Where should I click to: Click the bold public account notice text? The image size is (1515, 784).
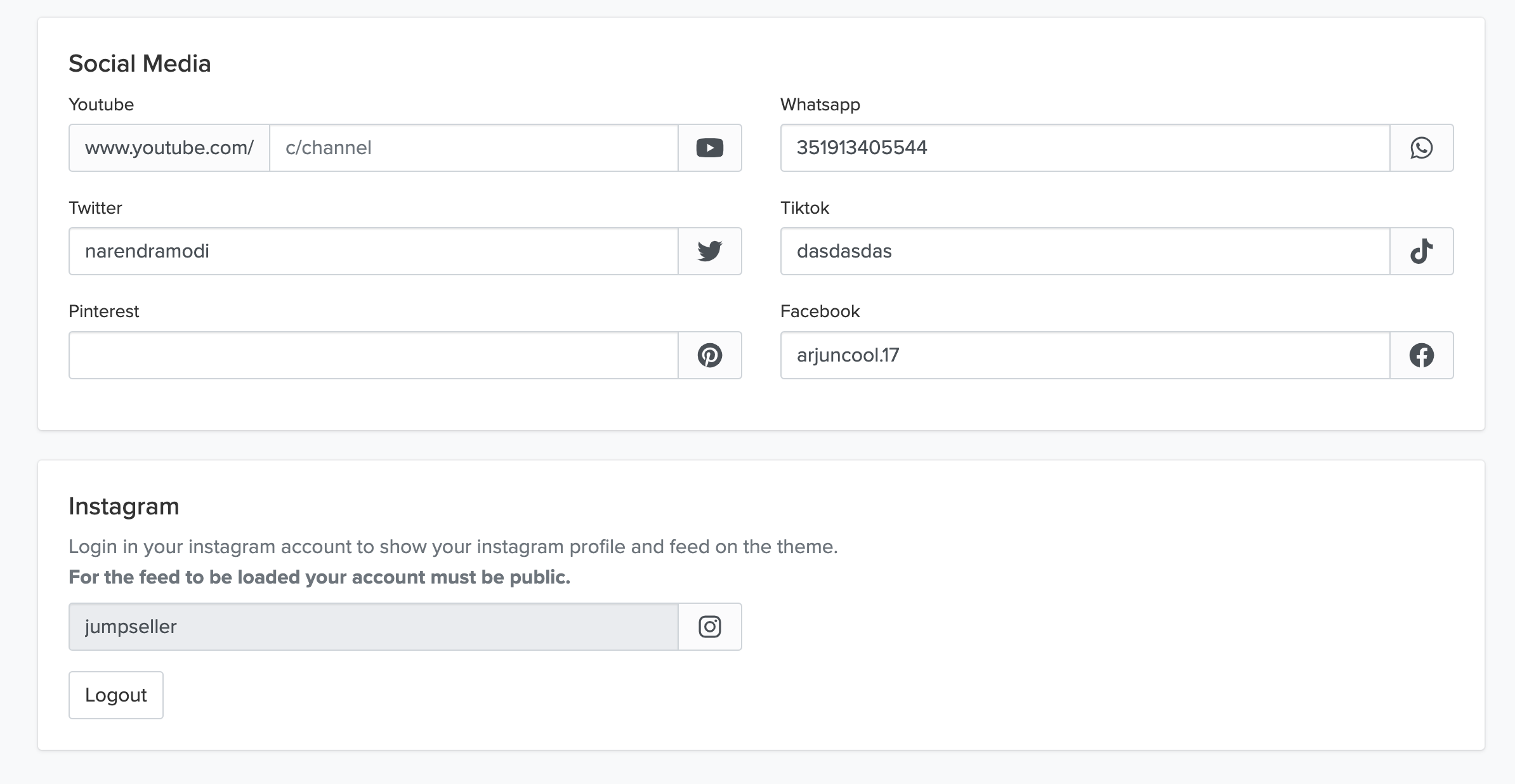pos(319,577)
